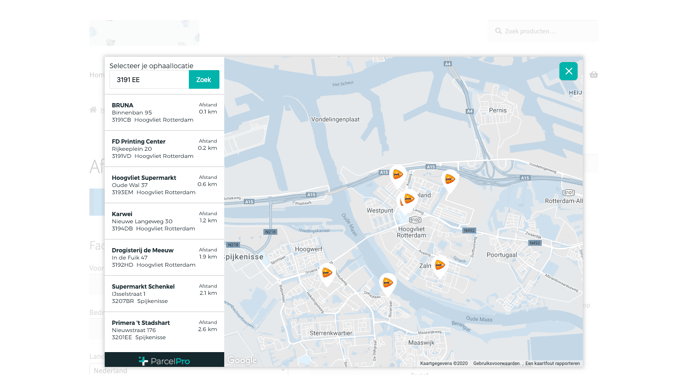Select Hoogvliet Supermarkt location
This screenshot has height=375, width=688.
point(164,185)
